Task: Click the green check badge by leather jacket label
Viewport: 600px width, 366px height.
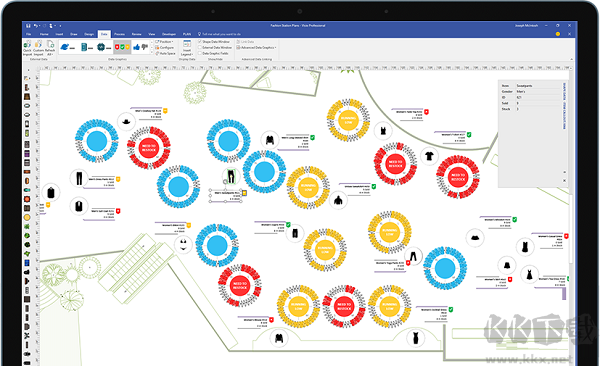Action: point(313,137)
